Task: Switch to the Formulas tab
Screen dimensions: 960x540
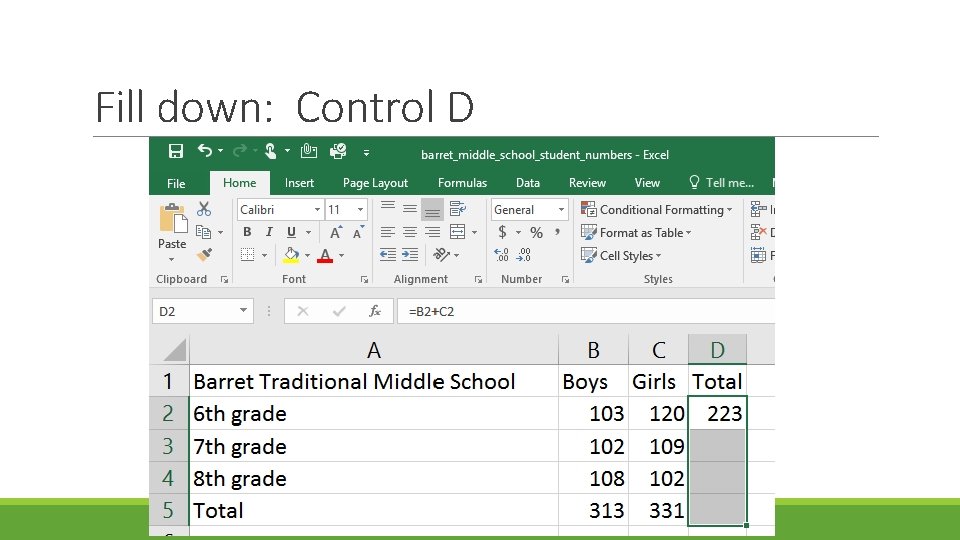Action: [x=462, y=183]
